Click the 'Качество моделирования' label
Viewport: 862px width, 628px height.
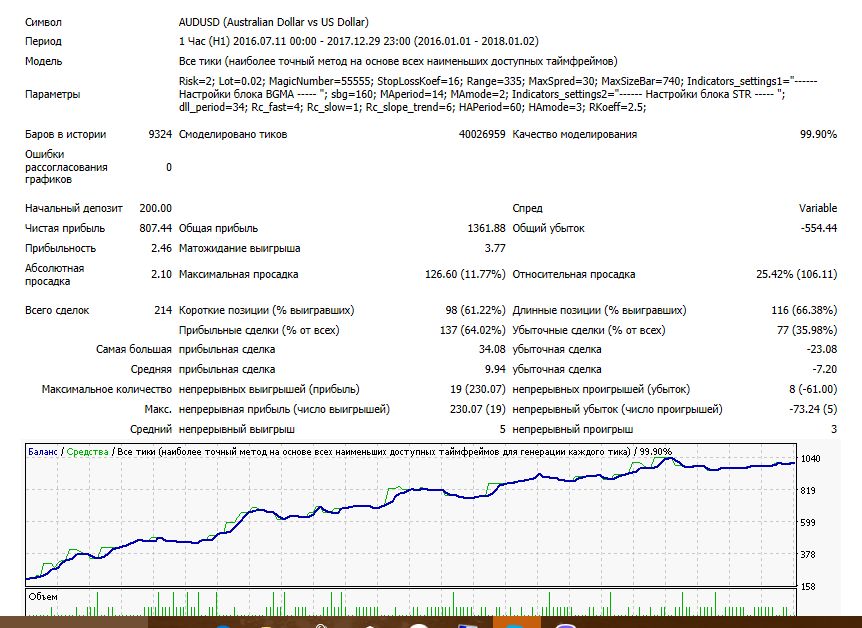tap(574, 134)
